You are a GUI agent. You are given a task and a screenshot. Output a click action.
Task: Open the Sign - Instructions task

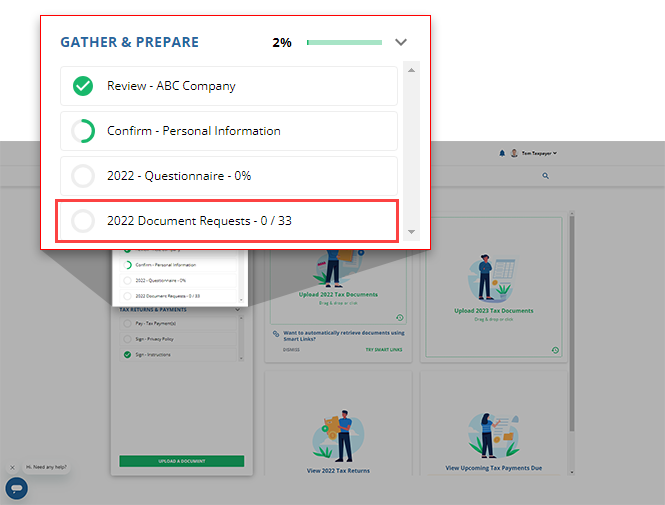pos(178,354)
